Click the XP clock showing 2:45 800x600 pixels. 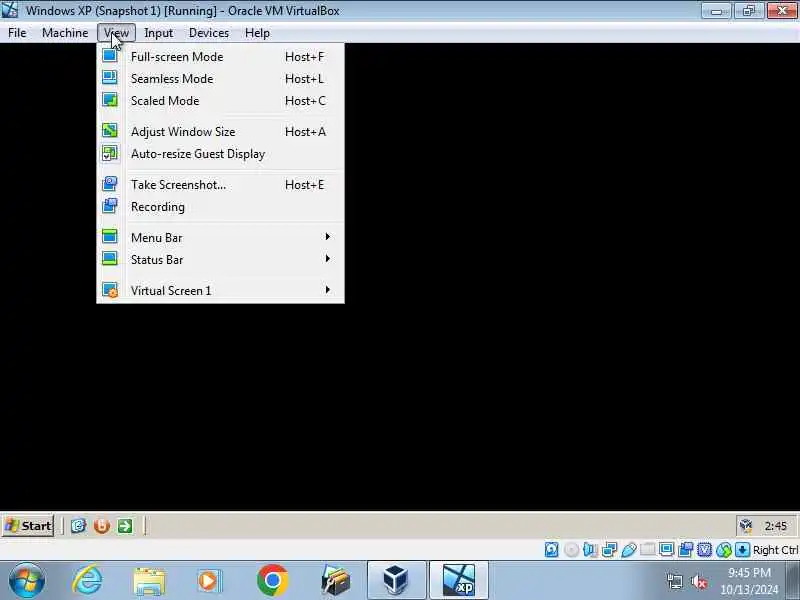(x=776, y=526)
